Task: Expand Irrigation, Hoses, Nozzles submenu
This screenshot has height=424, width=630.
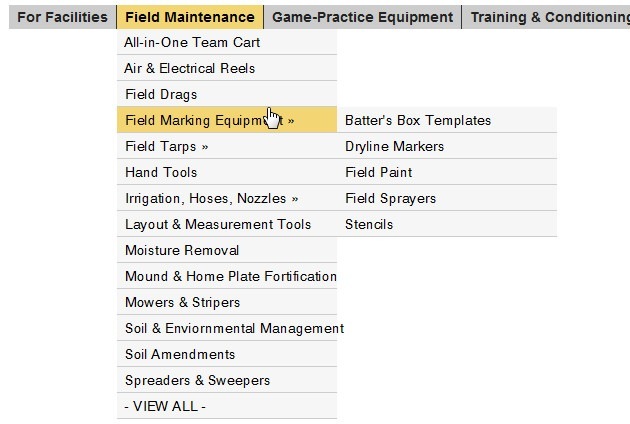Action: (212, 199)
